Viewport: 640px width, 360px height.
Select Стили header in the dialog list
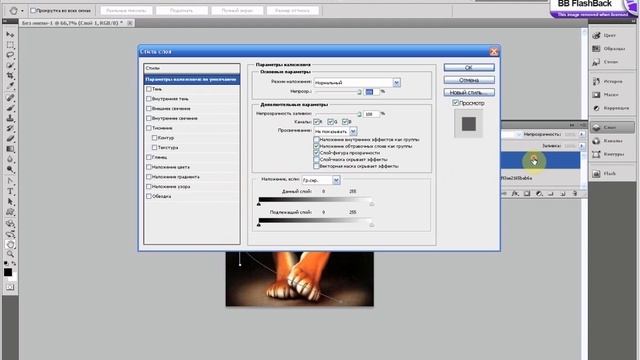click(191, 68)
